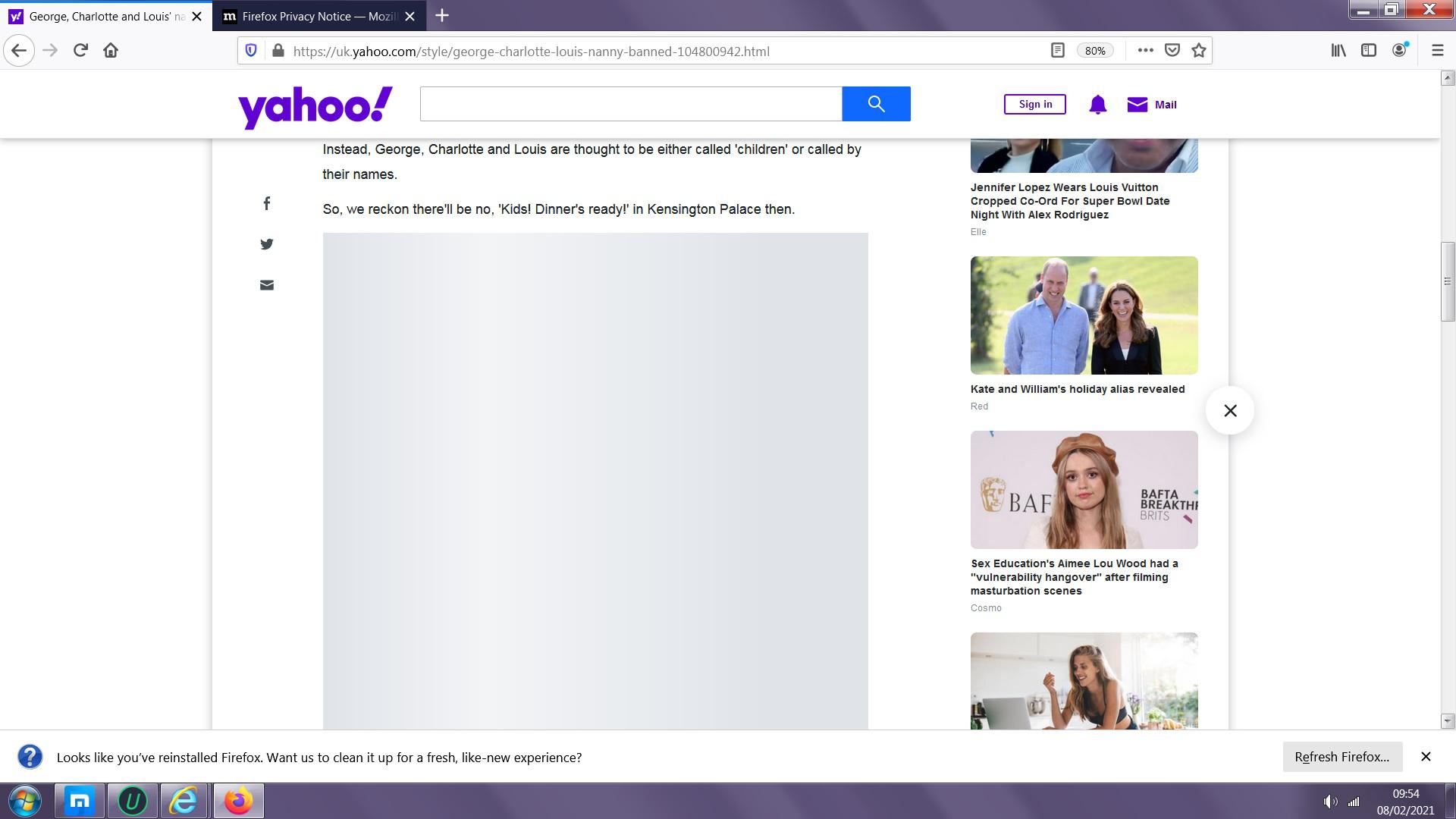
Task: Click the scrollbar down arrow
Action: (1448, 721)
